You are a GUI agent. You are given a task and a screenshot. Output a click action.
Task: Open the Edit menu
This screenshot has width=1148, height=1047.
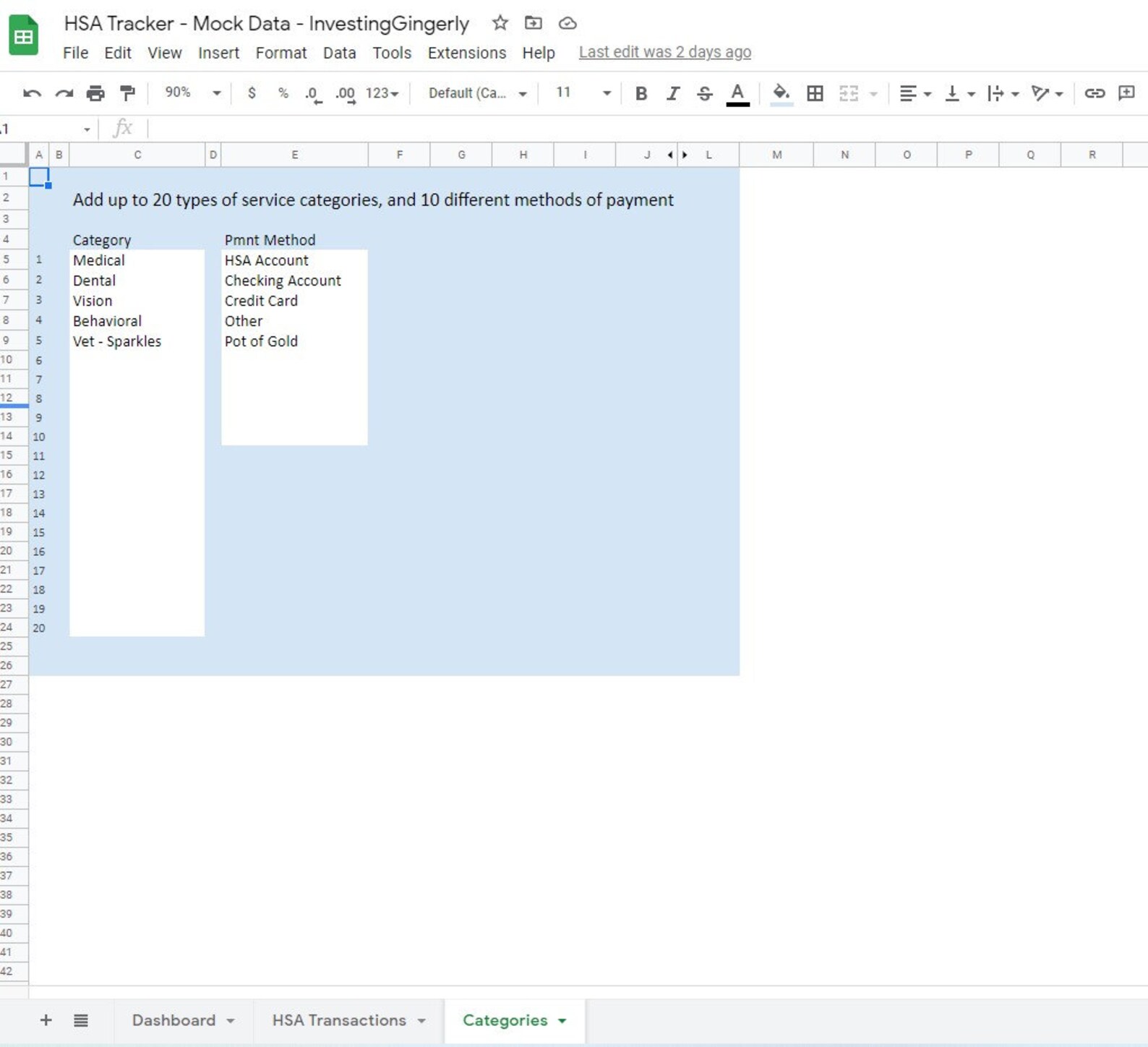(x=118, y=53)
